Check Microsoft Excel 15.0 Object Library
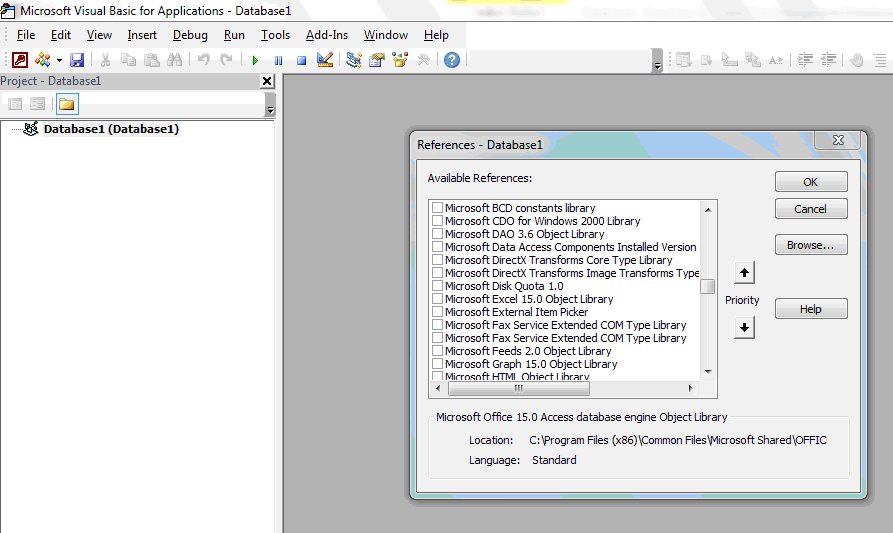Screen dimensions: 893x533 (x=437, y=298)
